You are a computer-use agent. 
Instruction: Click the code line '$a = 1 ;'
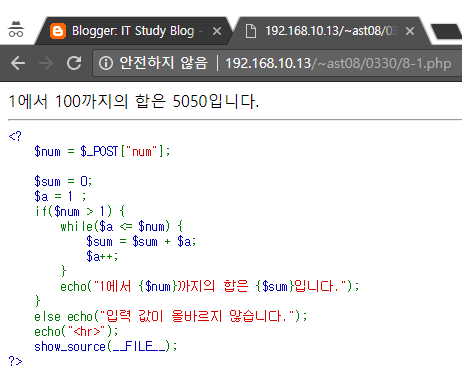60,196
